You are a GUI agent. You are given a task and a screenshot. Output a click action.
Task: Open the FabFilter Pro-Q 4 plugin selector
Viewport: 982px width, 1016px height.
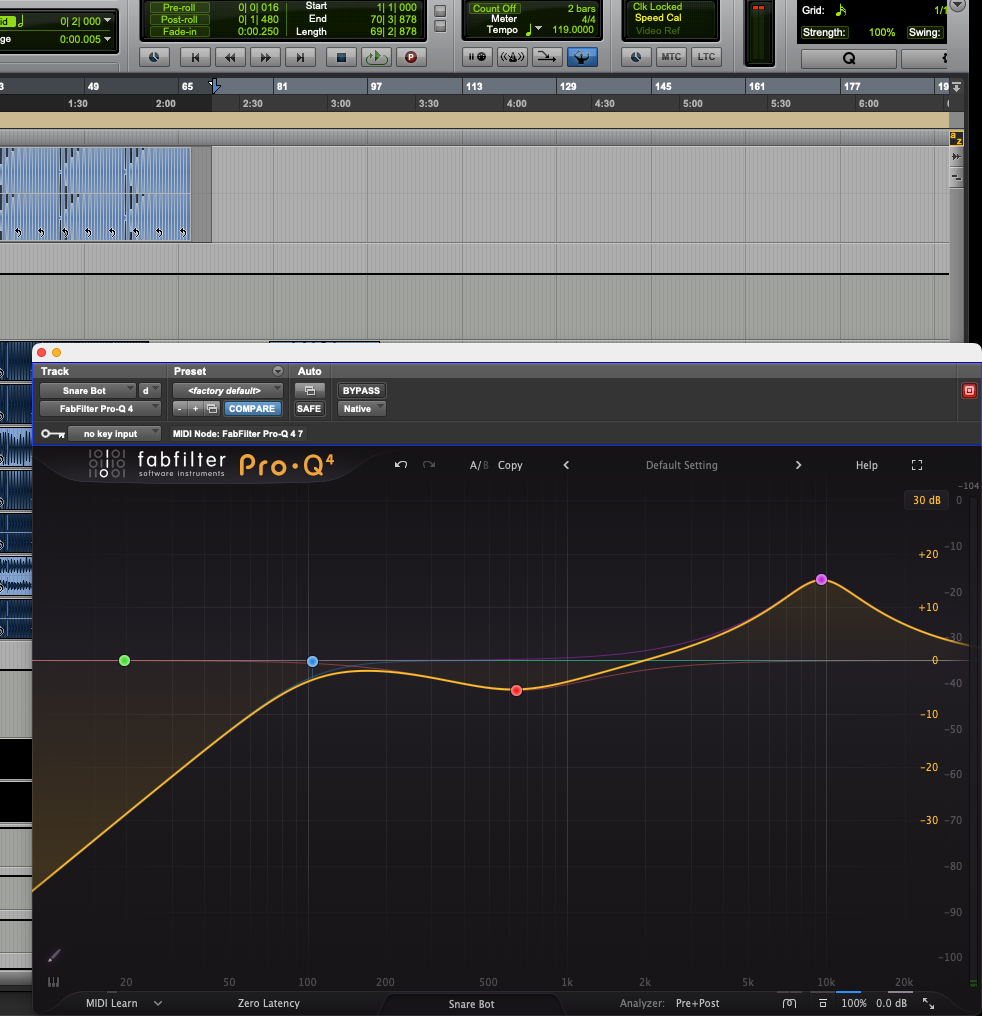tap(100, 409)
